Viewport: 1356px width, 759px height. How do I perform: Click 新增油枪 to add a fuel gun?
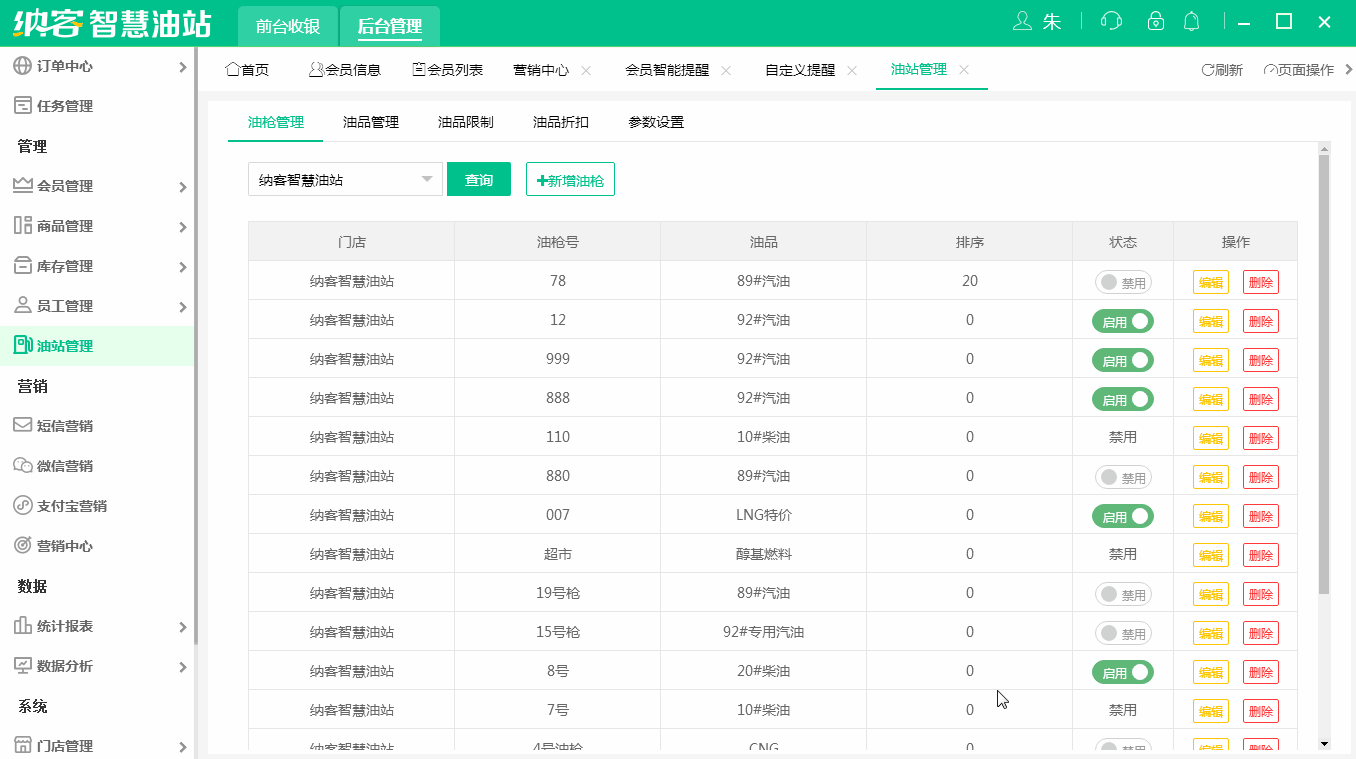tap(570, 178)
